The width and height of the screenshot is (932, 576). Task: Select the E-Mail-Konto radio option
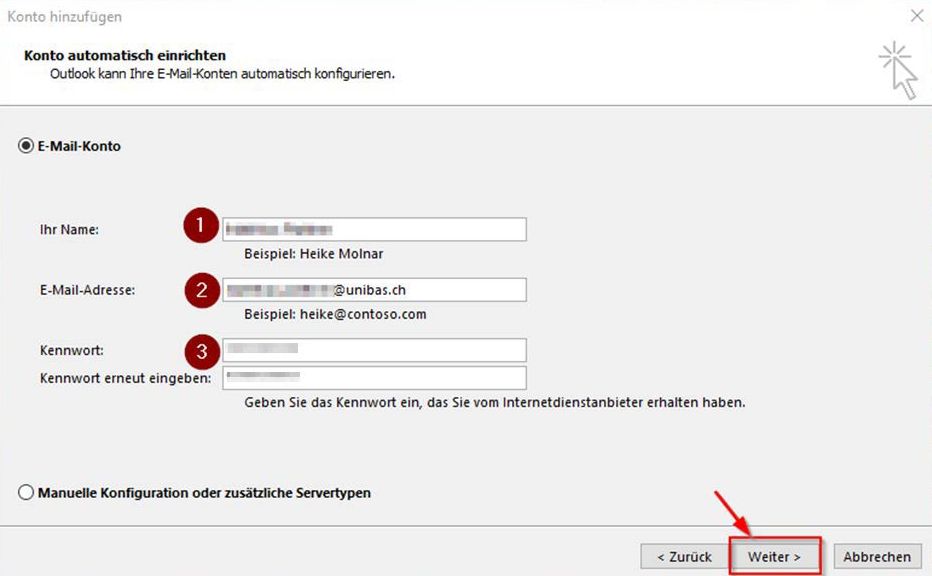click(25, 146)
